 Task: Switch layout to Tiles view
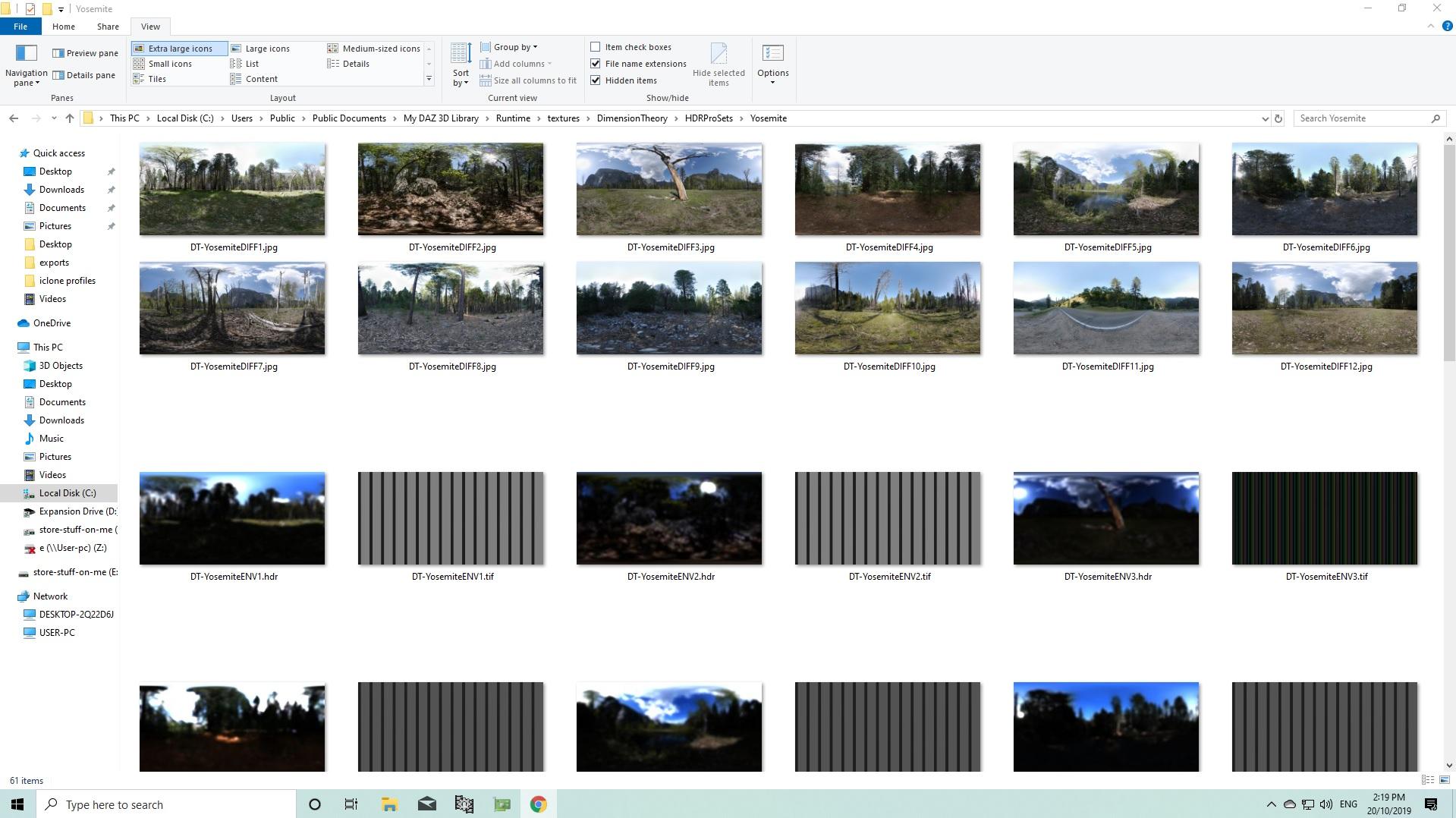click(149, 79)
